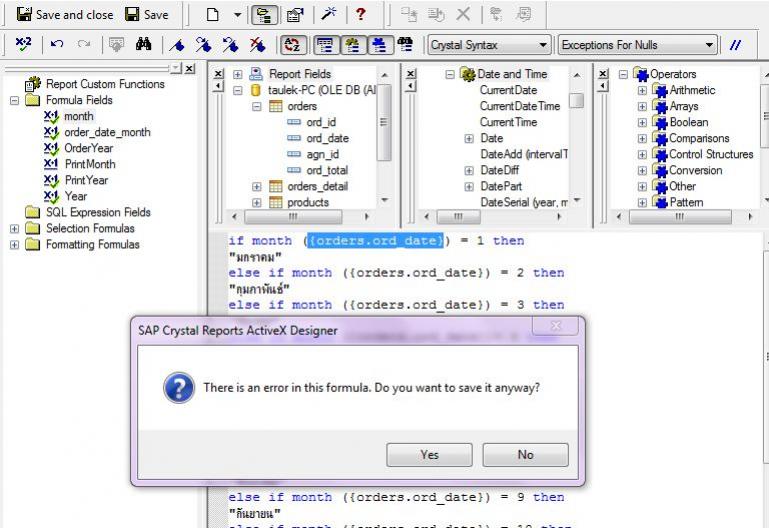This screenshot has height=528, width=769.
Task: Click the Save and close toolbar button
Action: click(x=65, y=15)
